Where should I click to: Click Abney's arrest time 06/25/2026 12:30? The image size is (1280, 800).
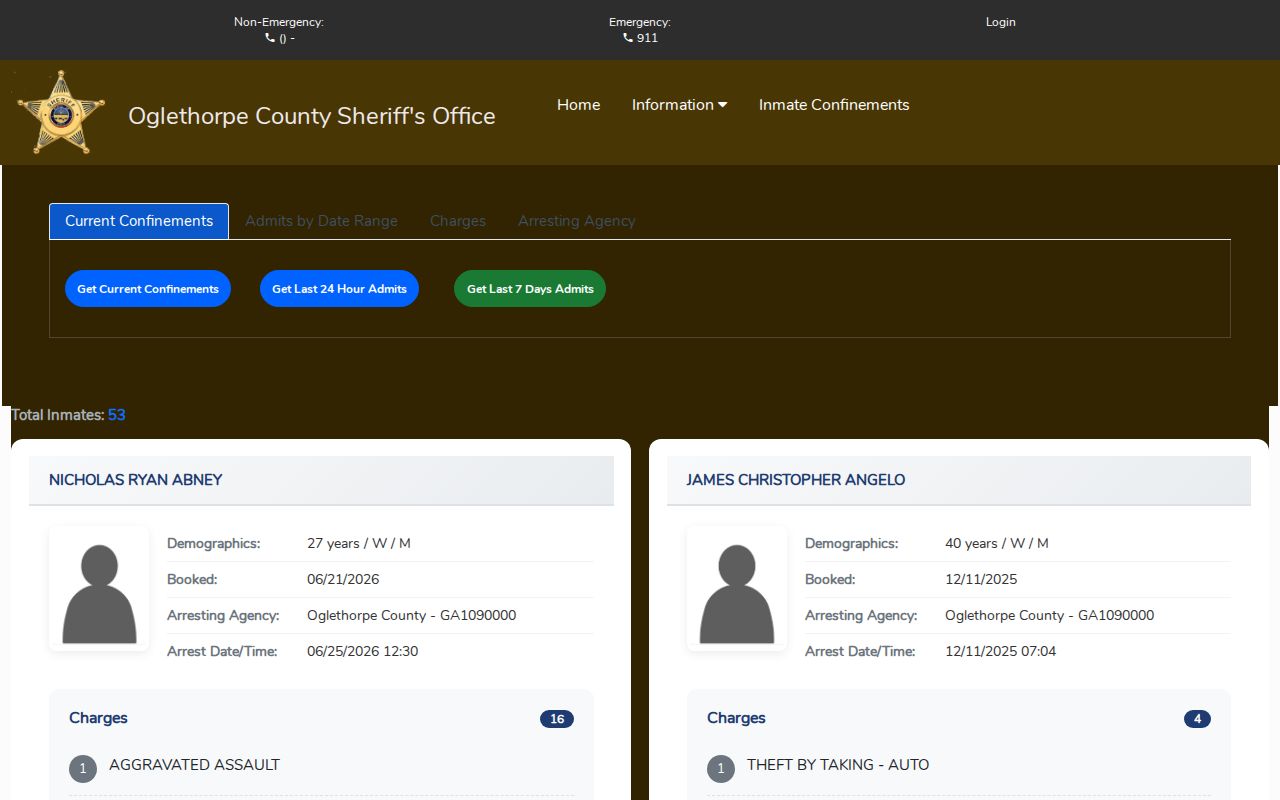click(363, 651)
